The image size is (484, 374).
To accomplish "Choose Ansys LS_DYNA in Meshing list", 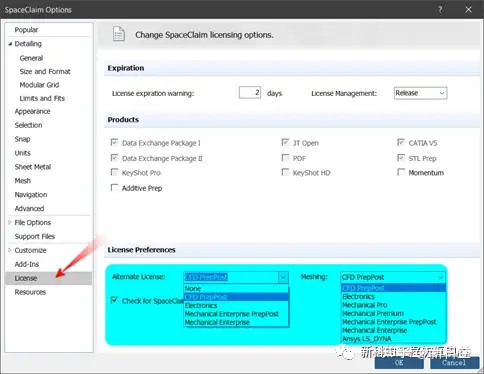I will point(393,339).
